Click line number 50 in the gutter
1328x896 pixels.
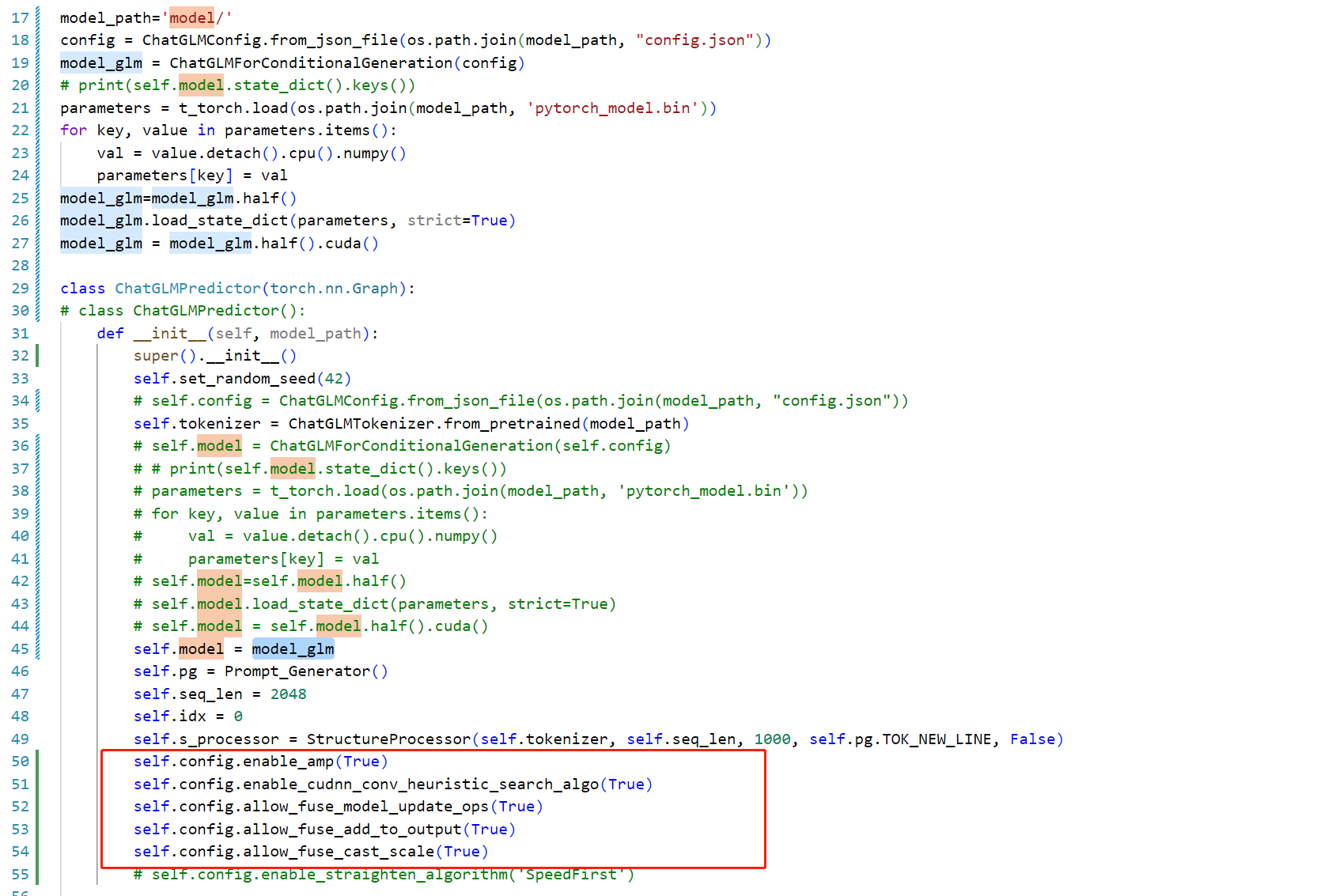[x=21, y=761]
